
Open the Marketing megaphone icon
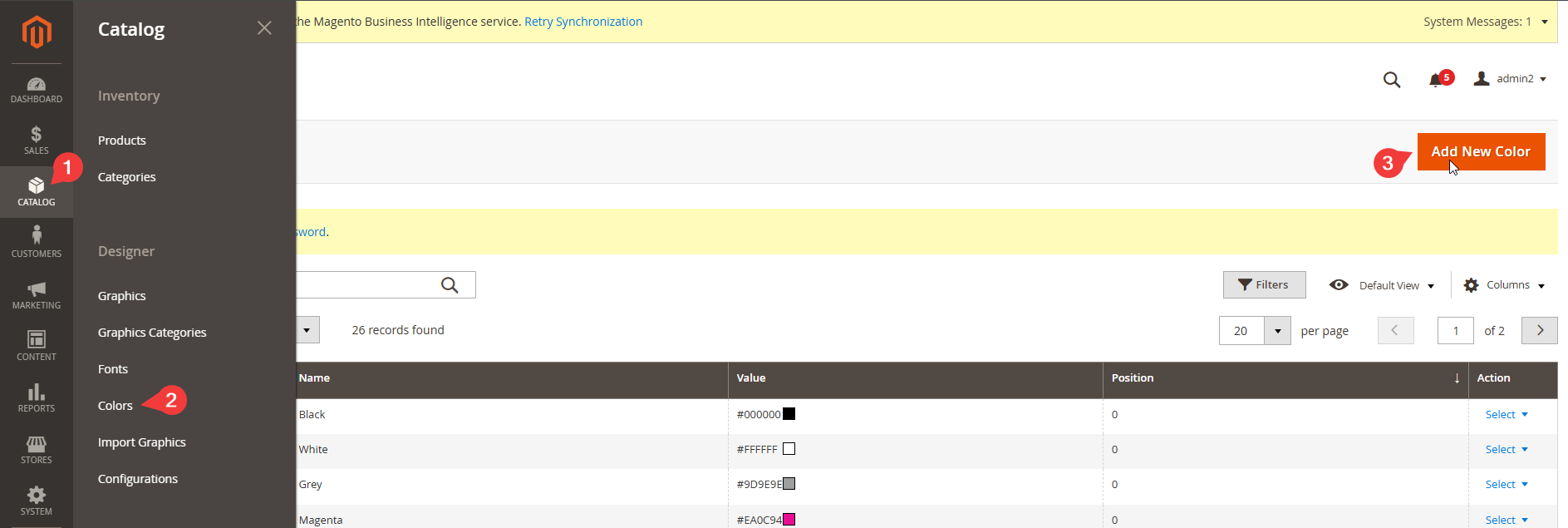point(36,294)
